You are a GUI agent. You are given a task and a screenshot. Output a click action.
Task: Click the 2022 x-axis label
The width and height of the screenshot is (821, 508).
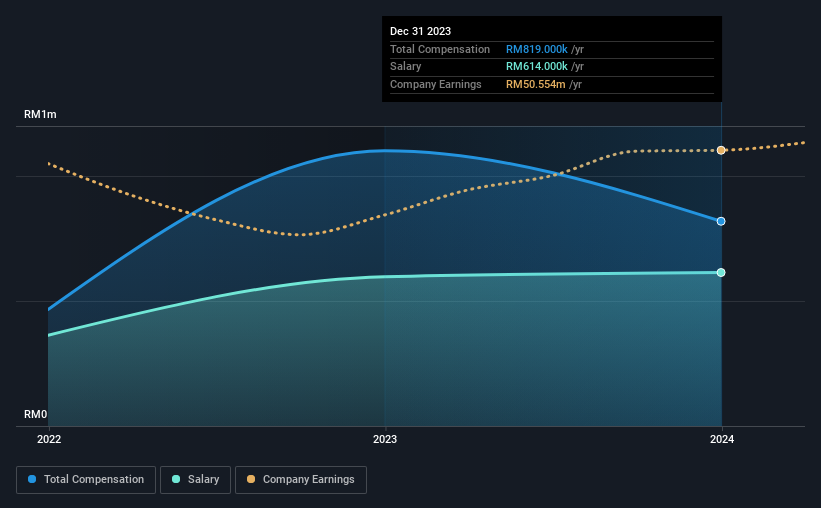tap(49, 439)
